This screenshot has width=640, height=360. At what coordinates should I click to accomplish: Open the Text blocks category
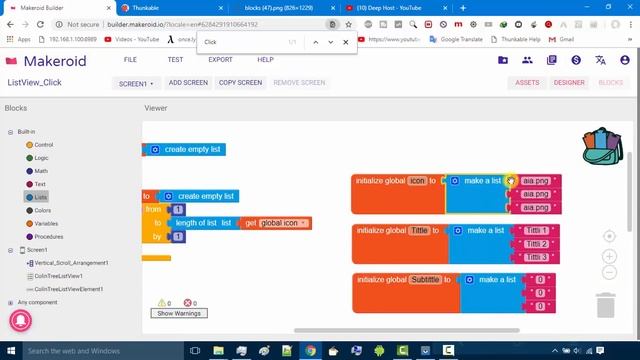[36, 184]
